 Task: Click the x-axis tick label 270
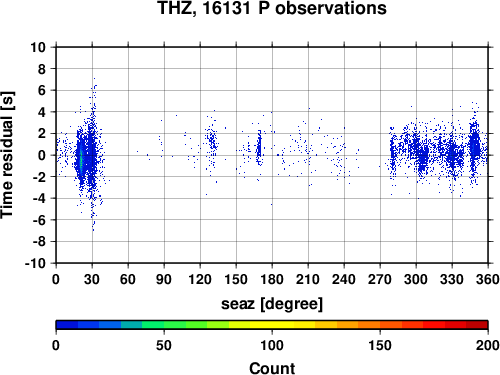tap(380, 279)
